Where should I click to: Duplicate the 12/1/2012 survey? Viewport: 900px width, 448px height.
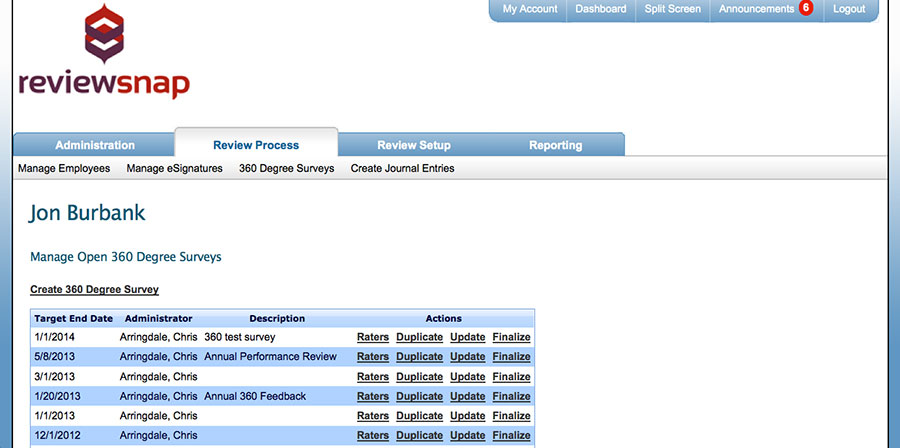(419, 435)
